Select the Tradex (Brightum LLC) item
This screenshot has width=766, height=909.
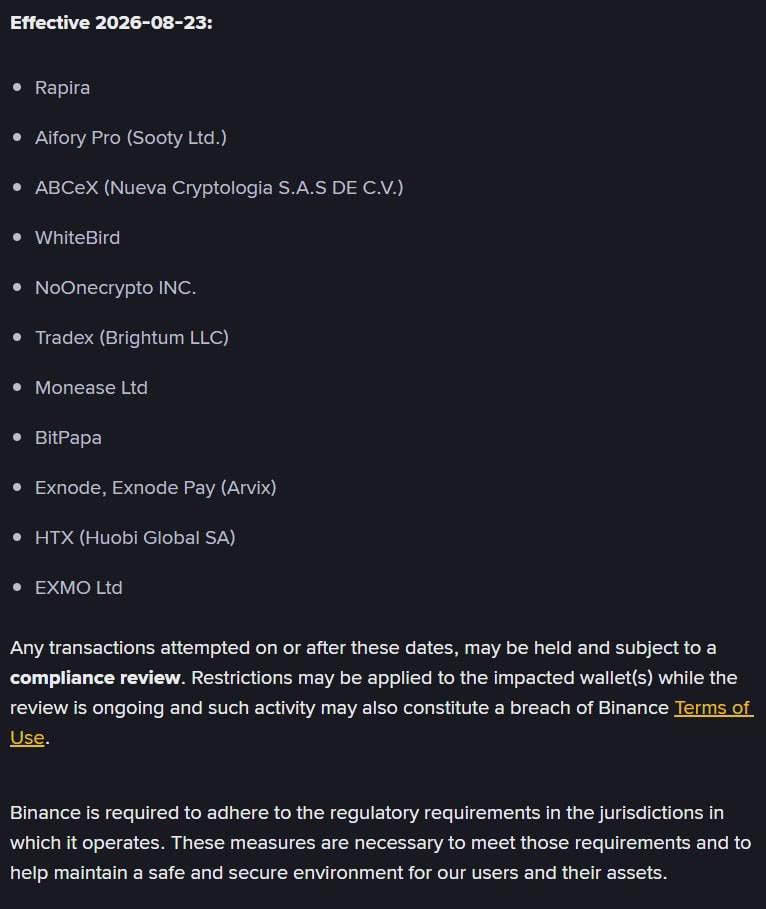[132, 338]
